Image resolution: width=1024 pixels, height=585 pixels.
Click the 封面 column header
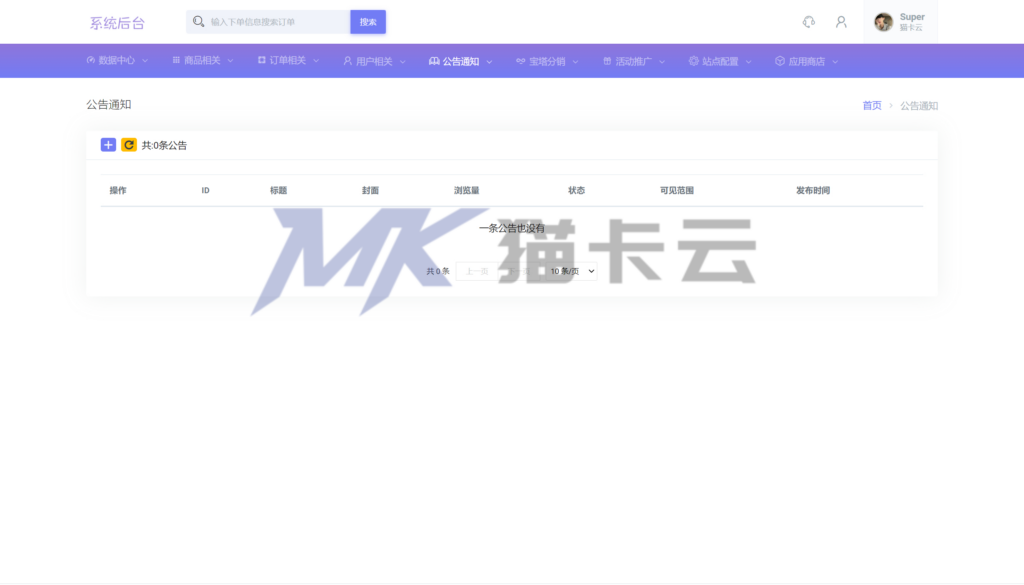[370, 190]
